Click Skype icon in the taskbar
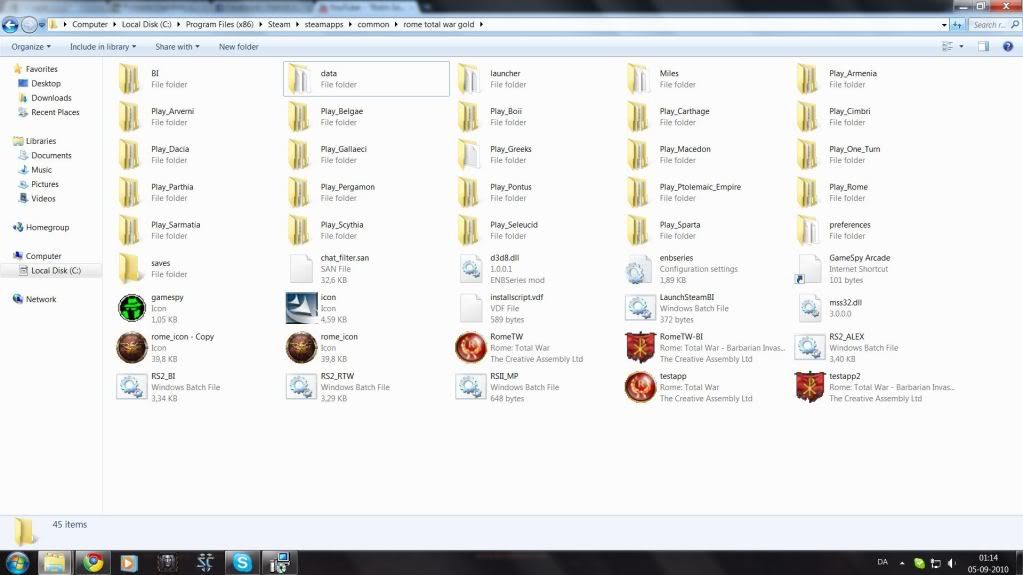 [242, 562]
